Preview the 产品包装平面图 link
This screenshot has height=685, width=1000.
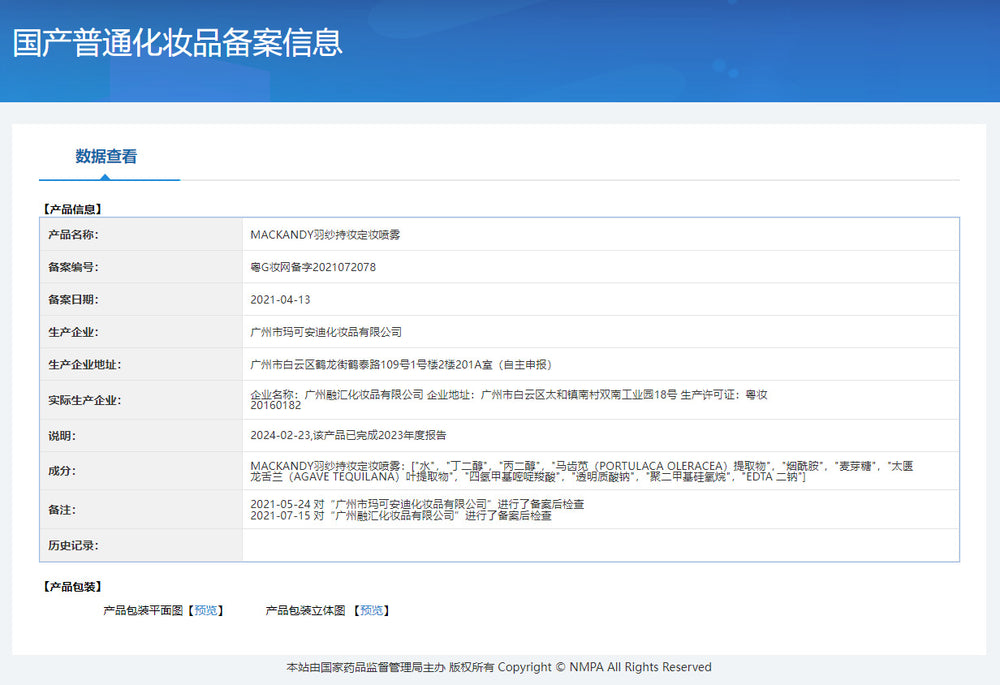click(x=205, y=610)
